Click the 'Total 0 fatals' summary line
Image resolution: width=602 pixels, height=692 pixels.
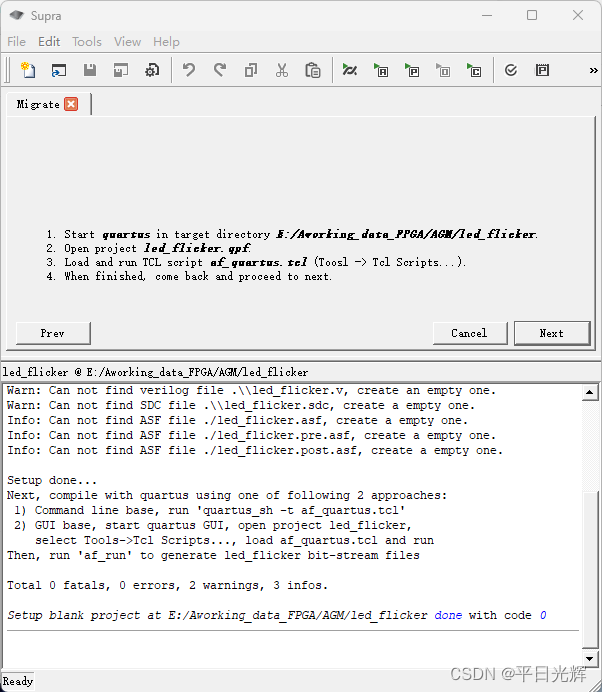tap(167, 585)
